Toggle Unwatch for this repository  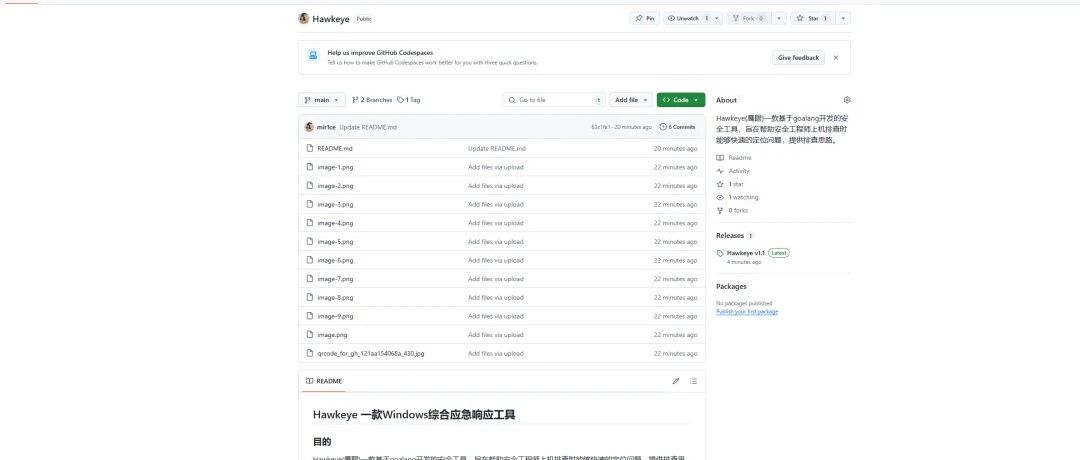(687, 19)
